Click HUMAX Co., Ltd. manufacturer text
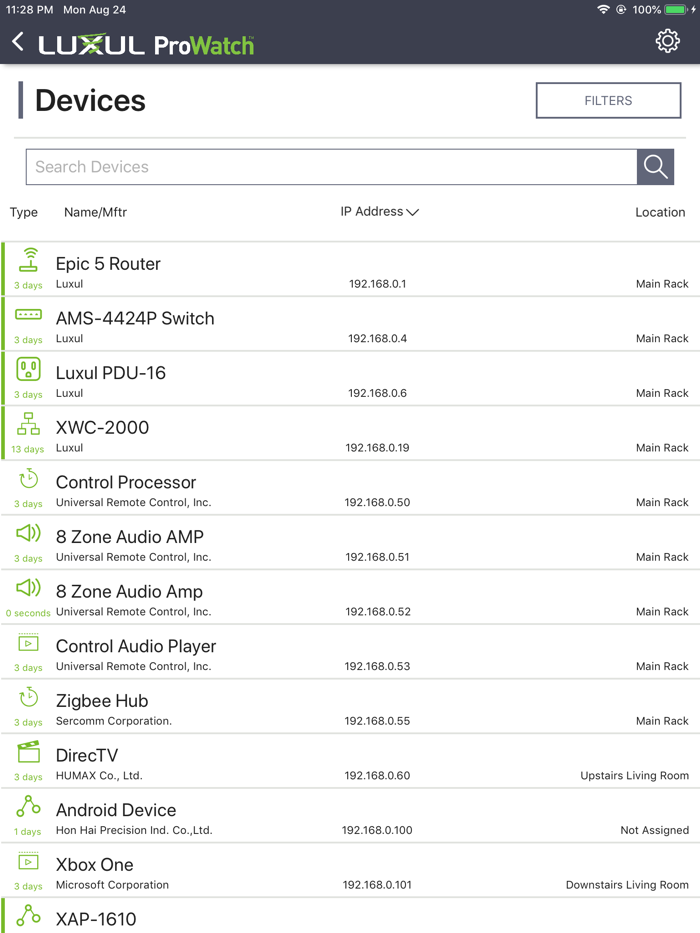The height and width of the screenshot is (933, 700). pos(99,776)
